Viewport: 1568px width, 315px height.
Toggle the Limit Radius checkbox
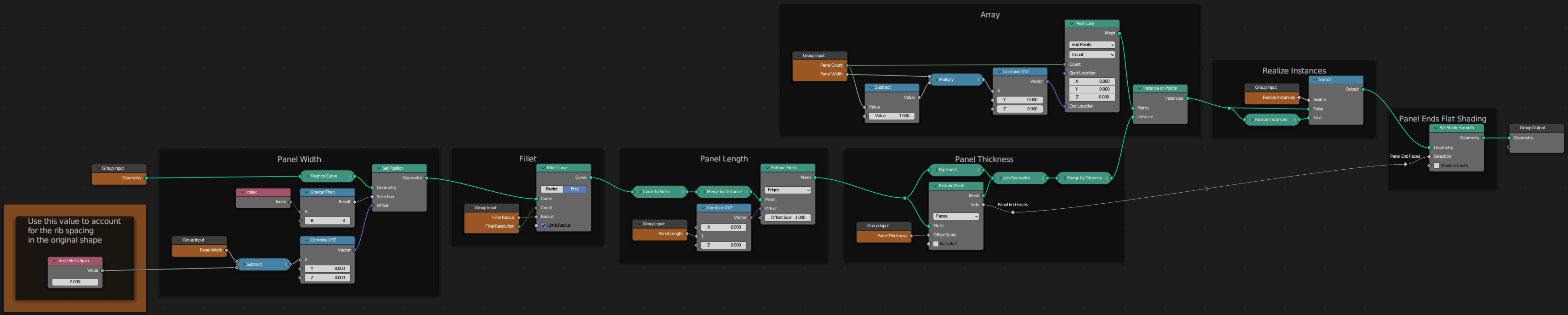click(x=544, y=225)
